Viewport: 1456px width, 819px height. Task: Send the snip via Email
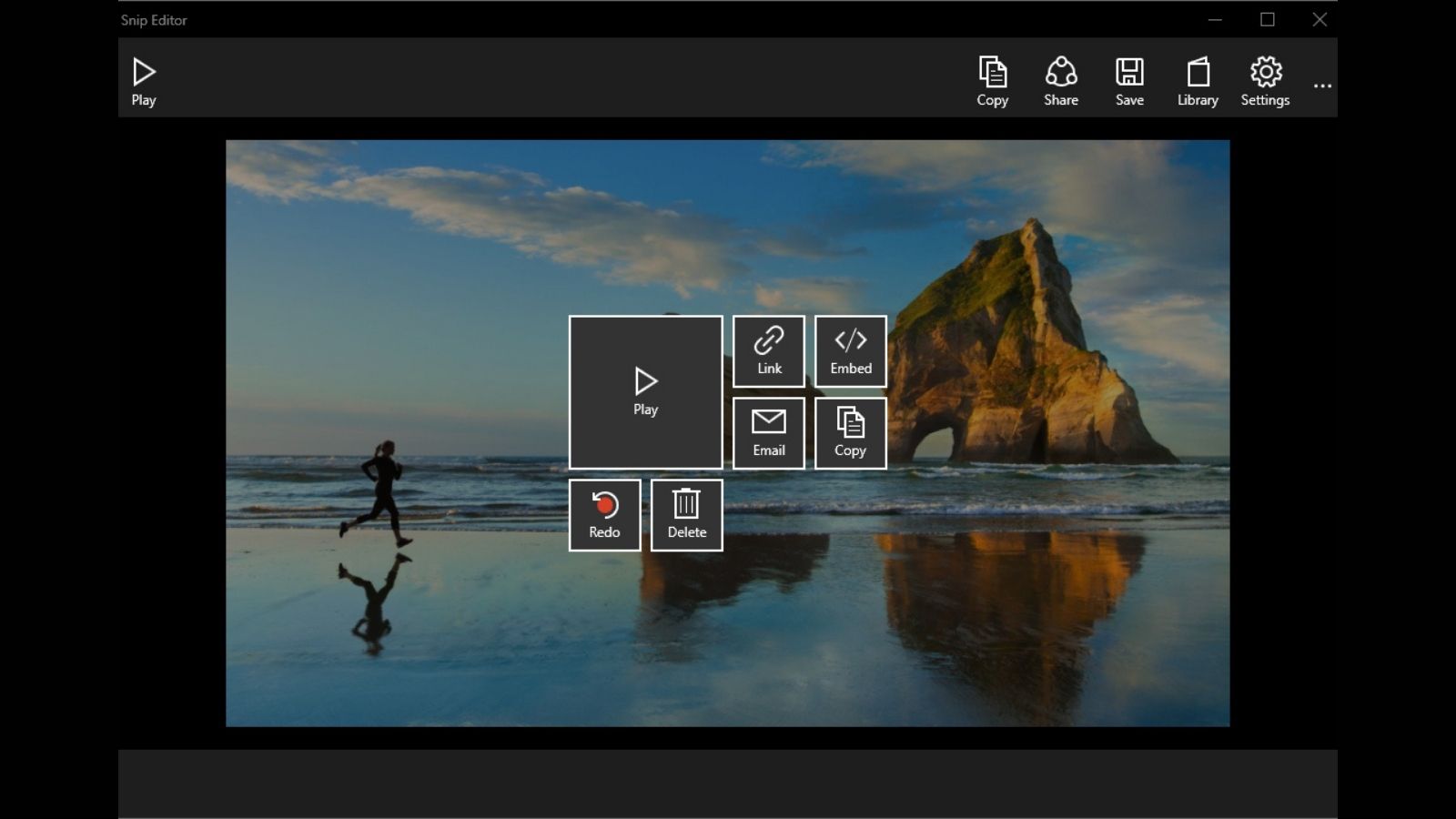(x=768, y=431)
